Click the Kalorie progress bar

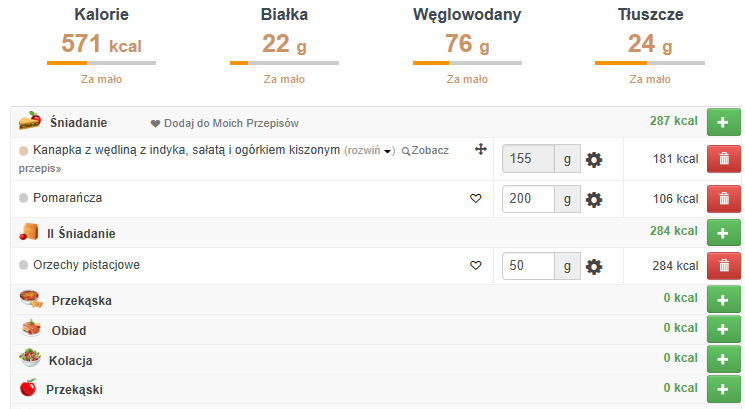pyautogui.click(x=101, y=63)
